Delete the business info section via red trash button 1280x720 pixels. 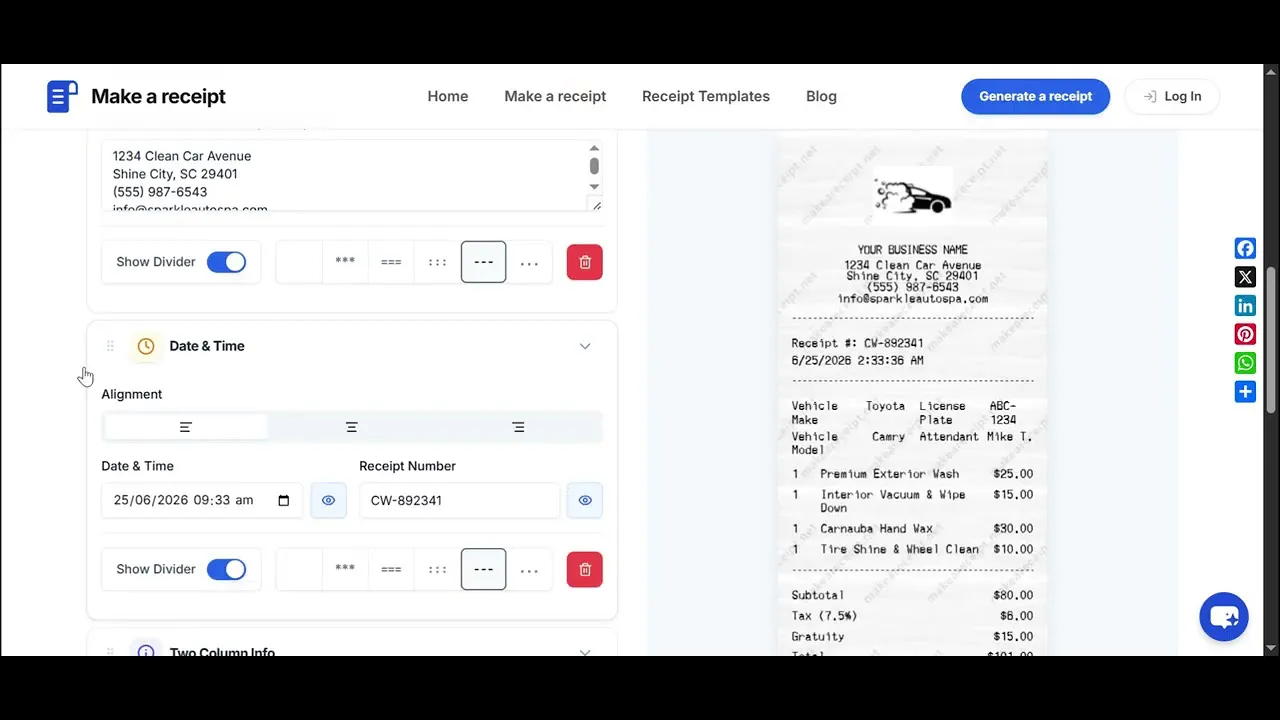point(585,262)
